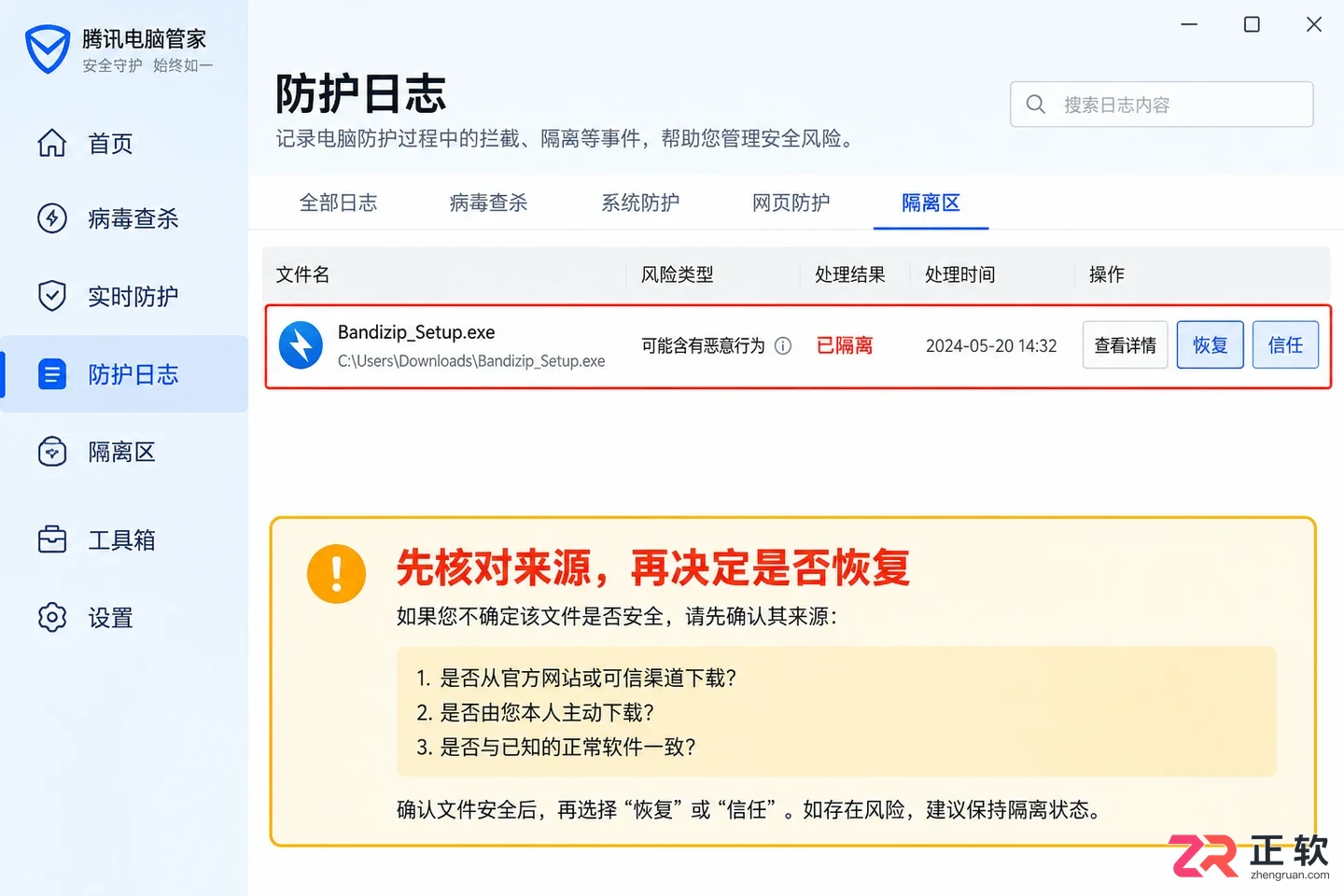The height and width of the screenshot is (896, 1344).
Task: Click the 首页 home icon
Action: pos(52,143)
